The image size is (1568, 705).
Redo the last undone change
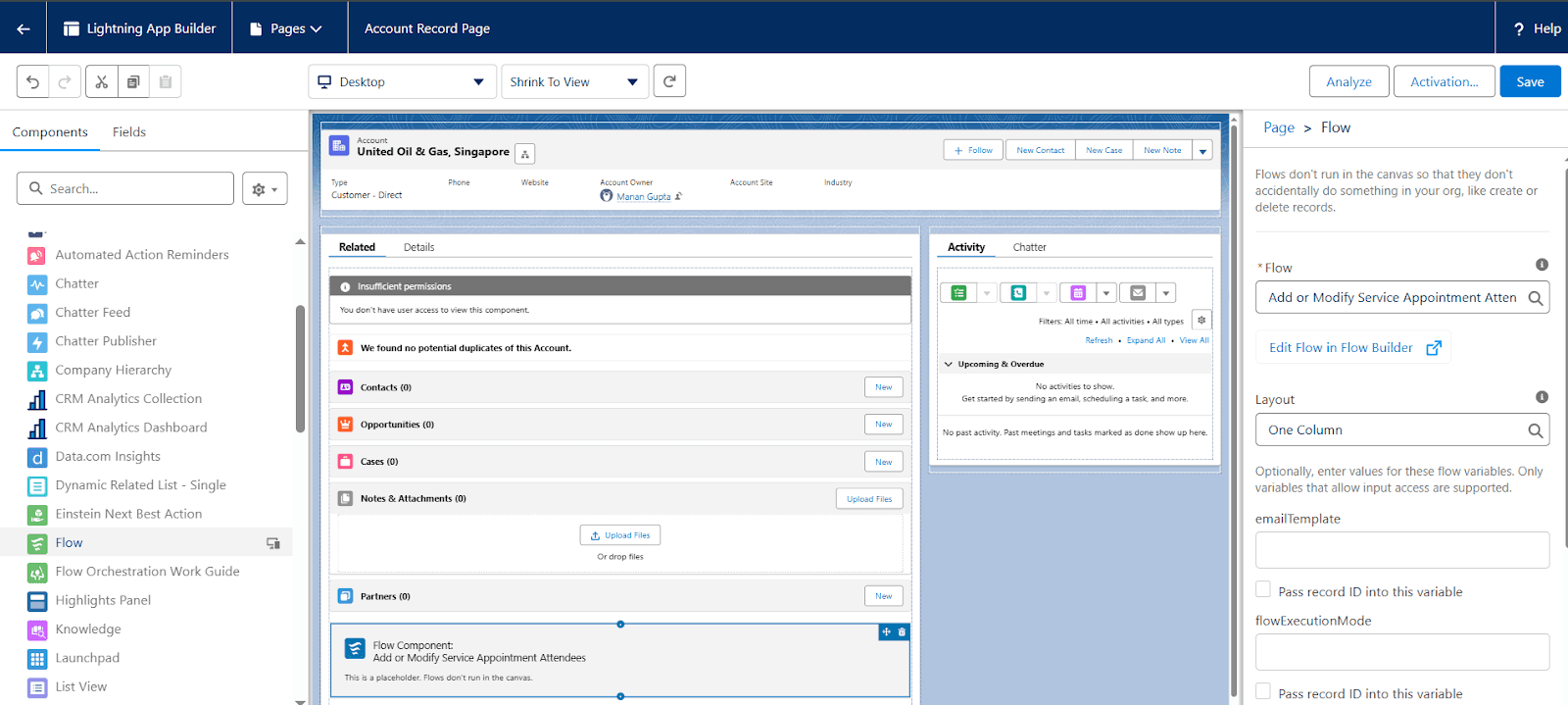[x=65, y=81]
